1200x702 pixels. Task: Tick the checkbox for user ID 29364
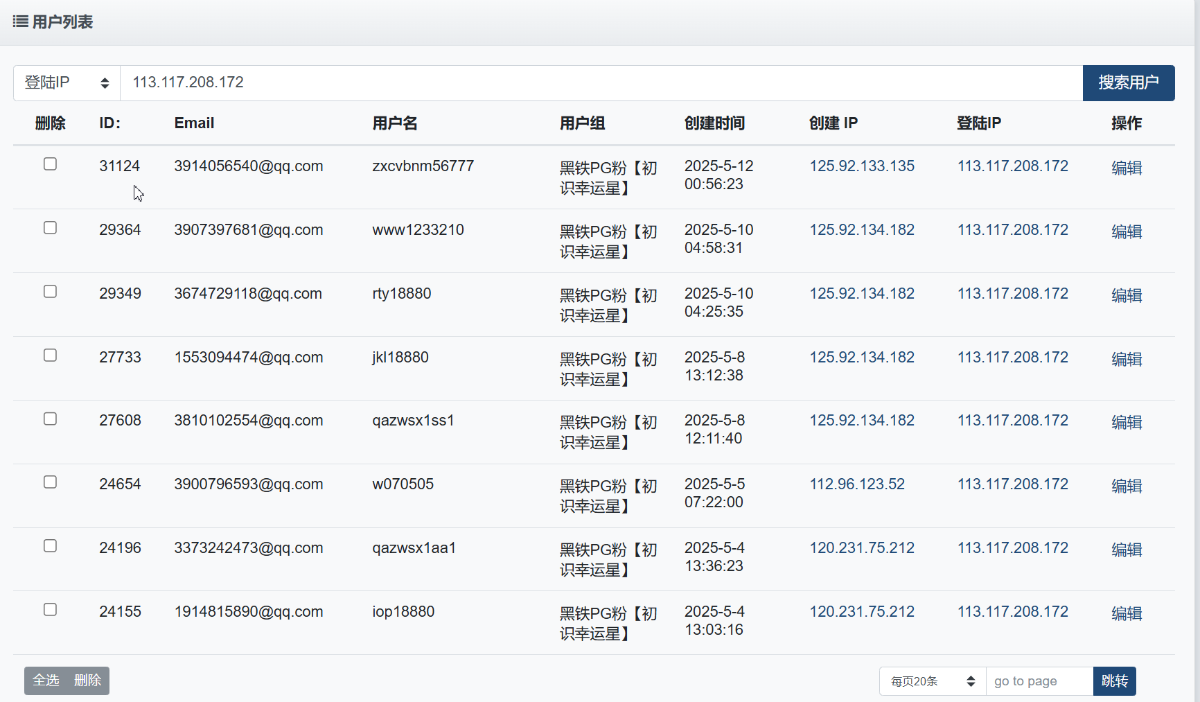(50, 228)
